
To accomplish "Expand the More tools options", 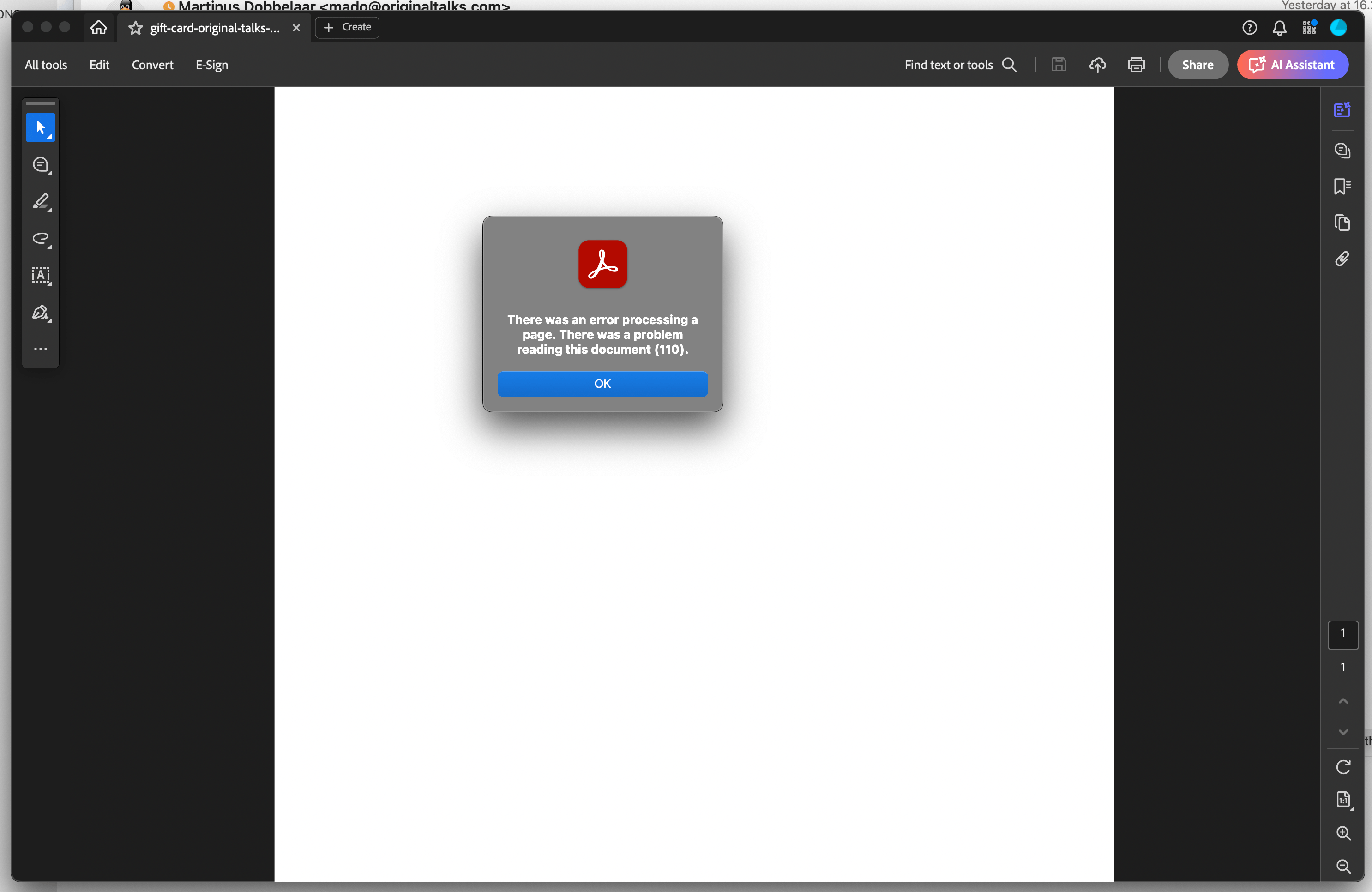I will (x=40, y=349).
